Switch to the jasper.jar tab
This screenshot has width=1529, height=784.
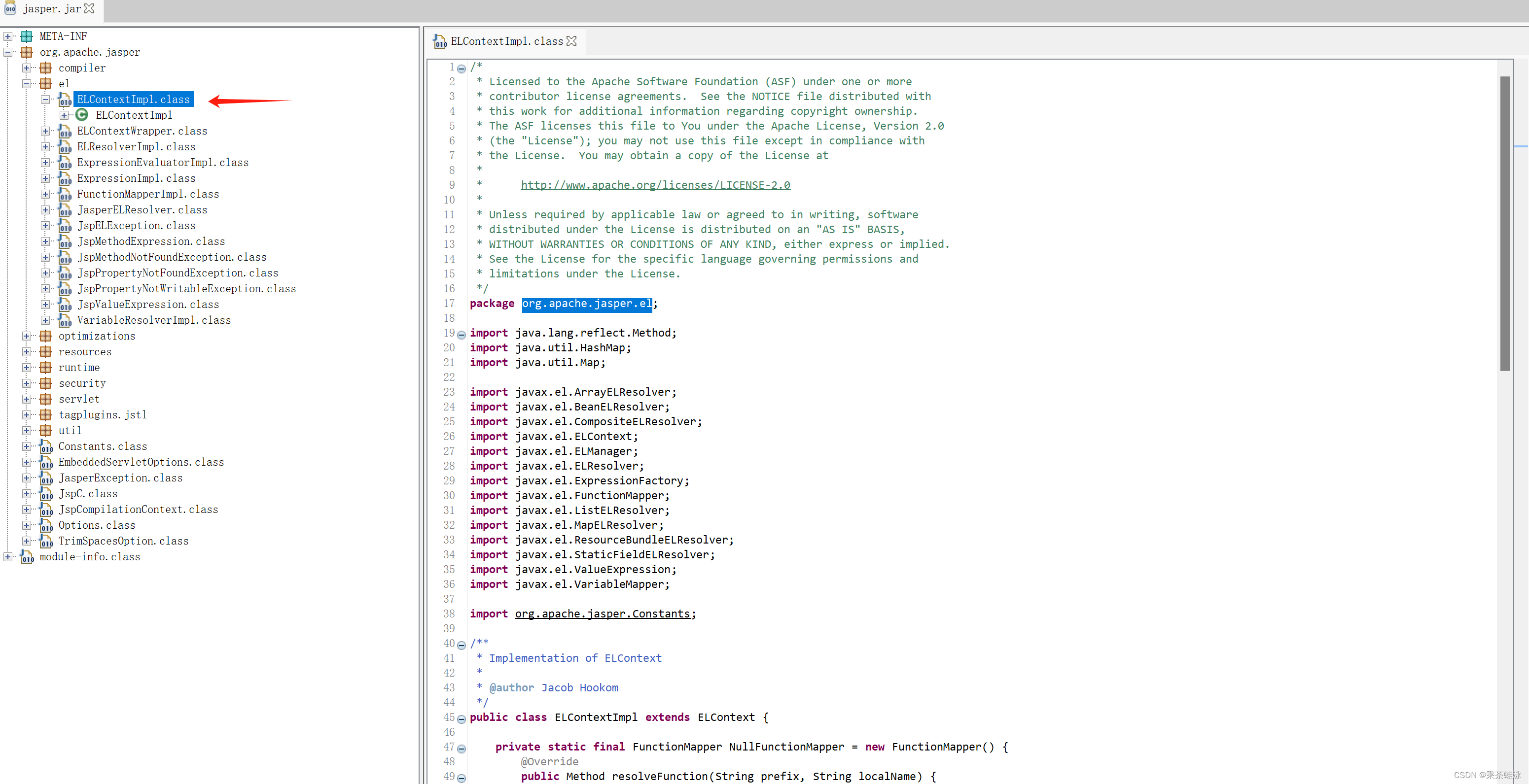pyautogui.click(x=51, y=9)
